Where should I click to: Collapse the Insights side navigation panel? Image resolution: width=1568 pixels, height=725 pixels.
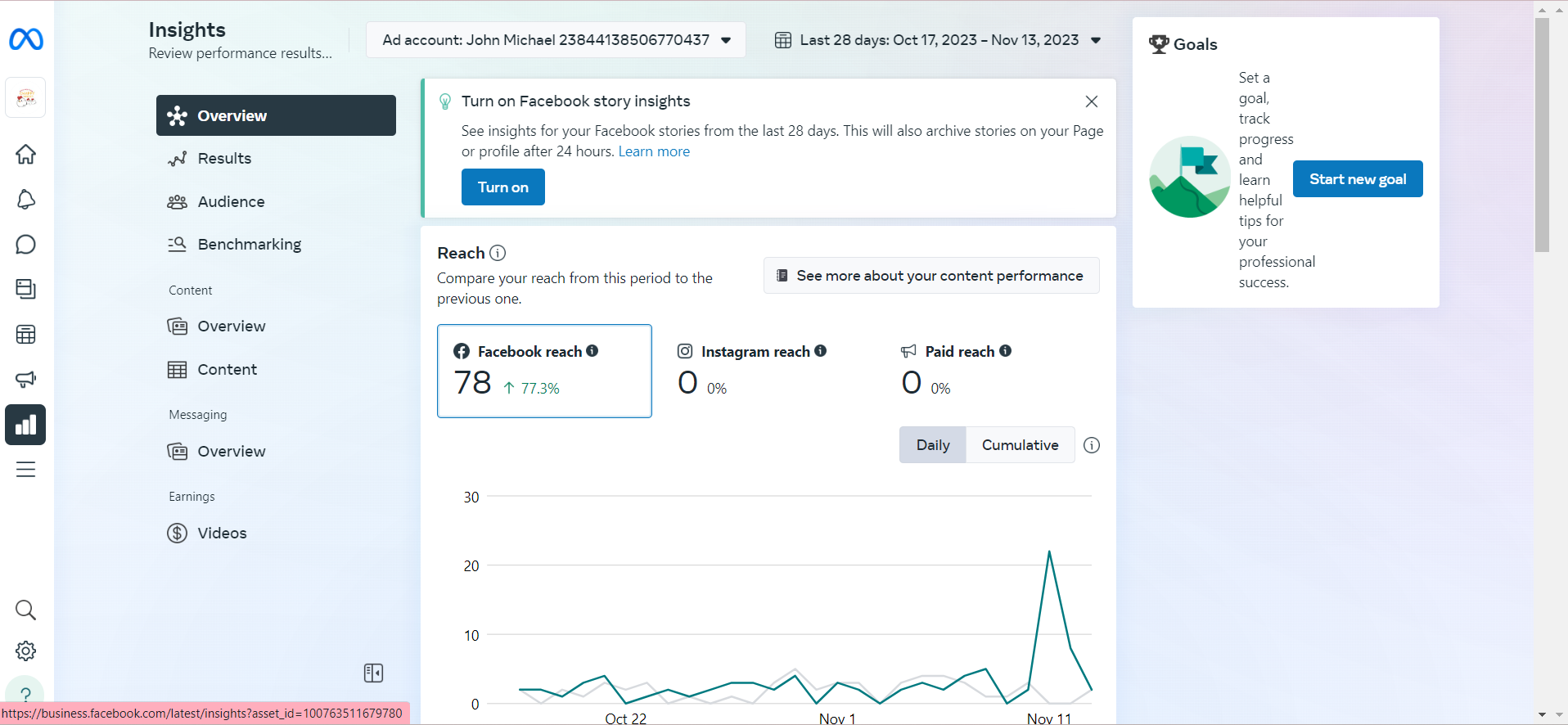tap(373, 673)
